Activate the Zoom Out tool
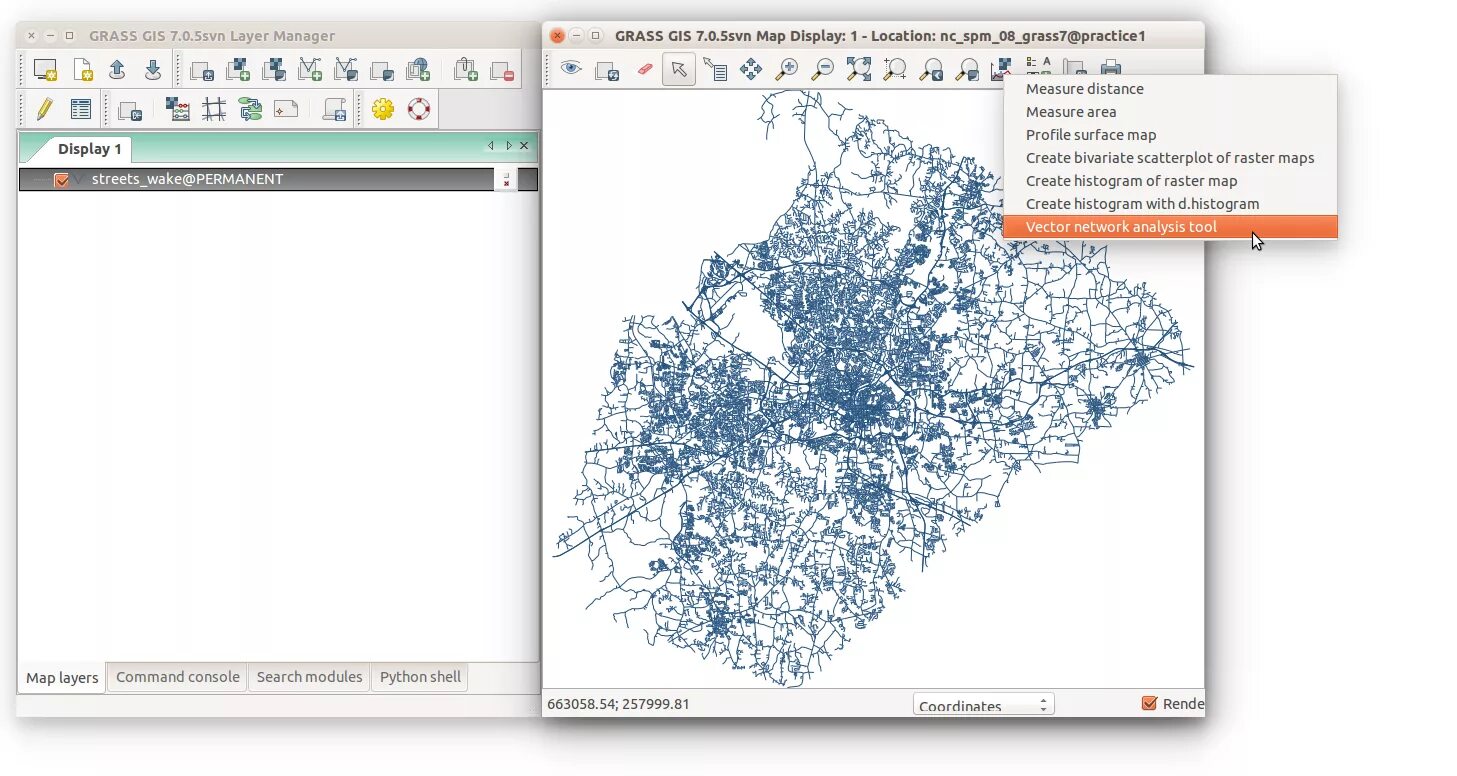The image size is (1457, 776). pos(823,68)
